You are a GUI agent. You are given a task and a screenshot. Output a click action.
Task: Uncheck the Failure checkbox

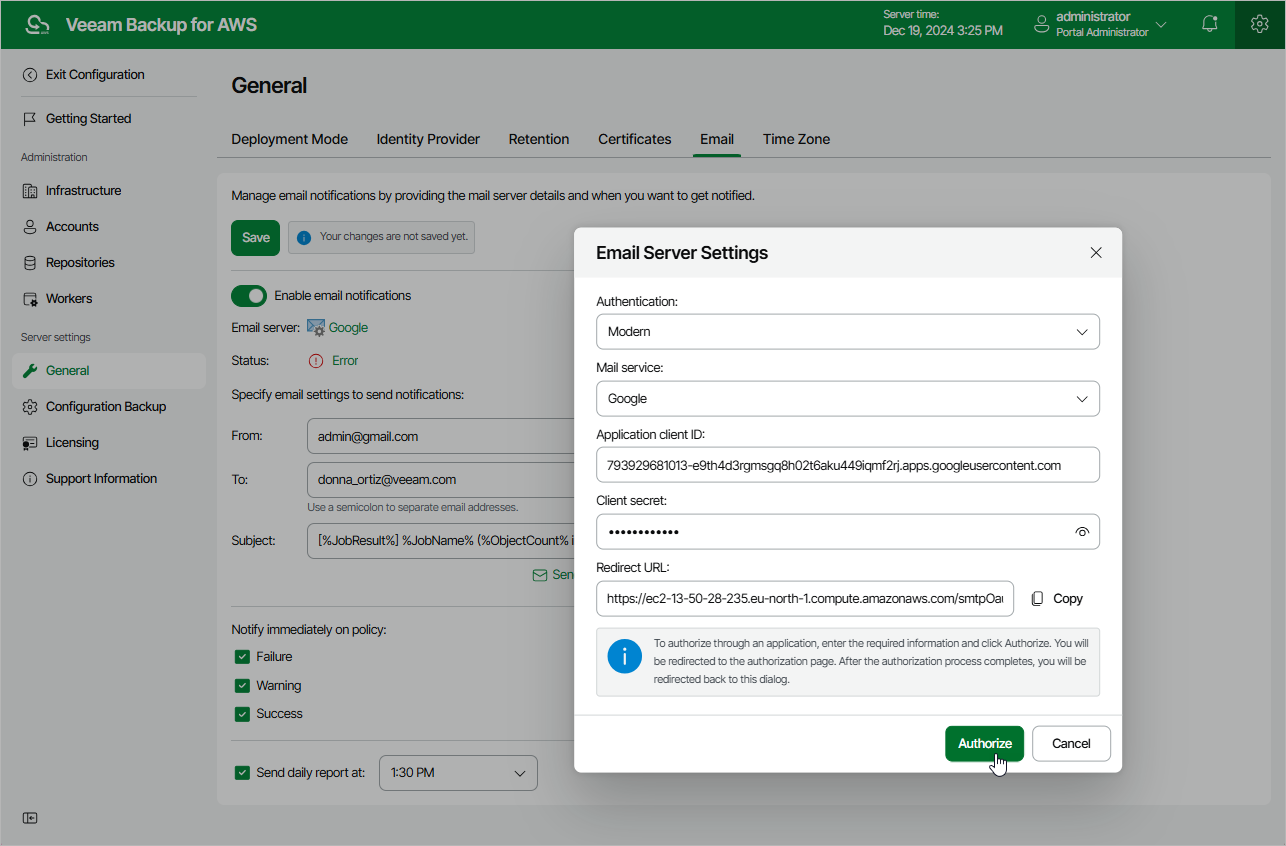click(x=242, y=657)
